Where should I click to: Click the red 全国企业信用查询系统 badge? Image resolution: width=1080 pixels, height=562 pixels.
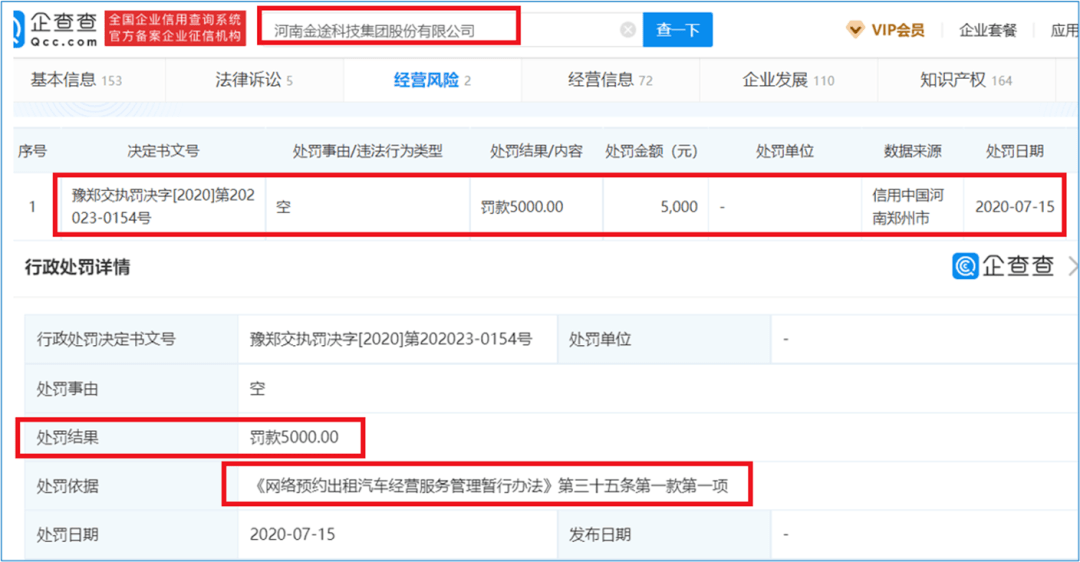pyautogui.click(x=175, y=29)
